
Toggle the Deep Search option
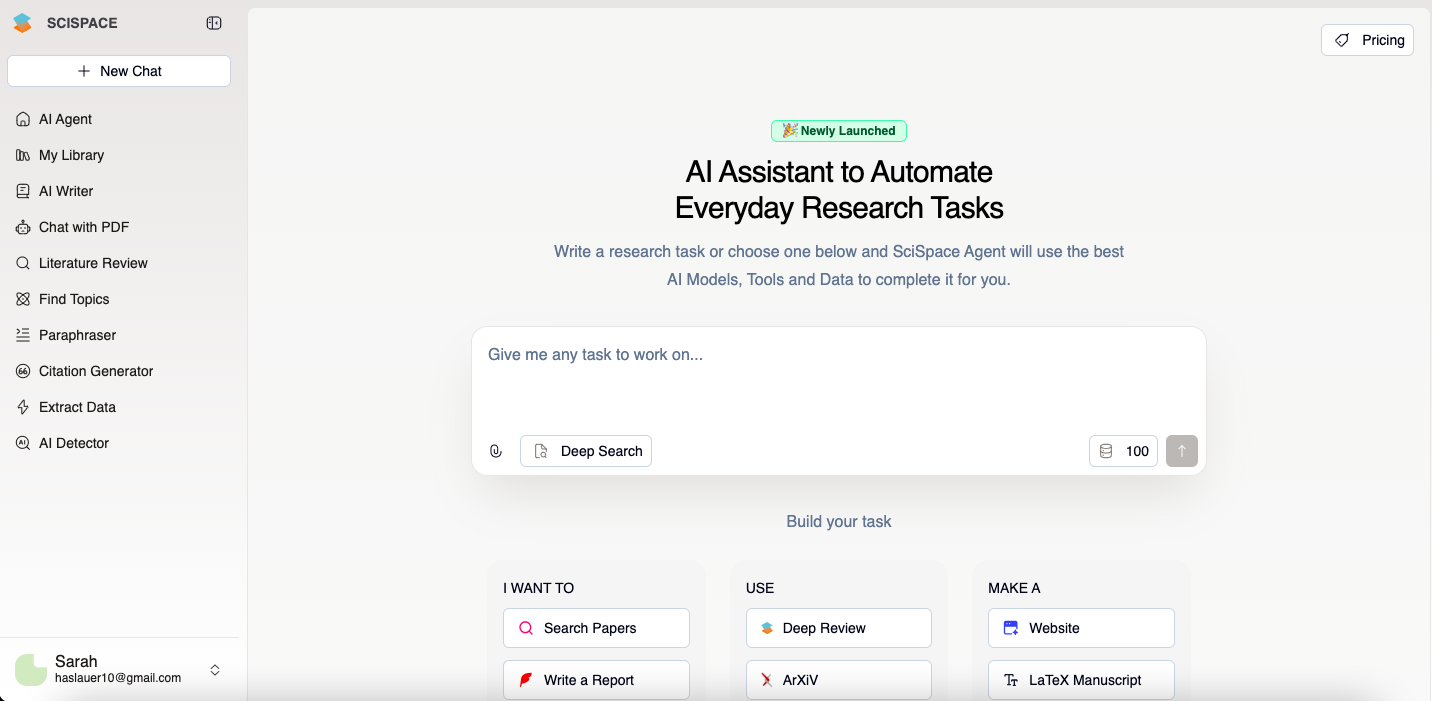(x=586, y=451)
